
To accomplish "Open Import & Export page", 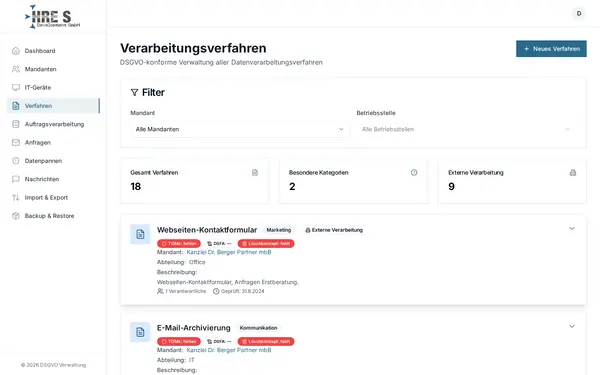I will click(x=54, y=197).
